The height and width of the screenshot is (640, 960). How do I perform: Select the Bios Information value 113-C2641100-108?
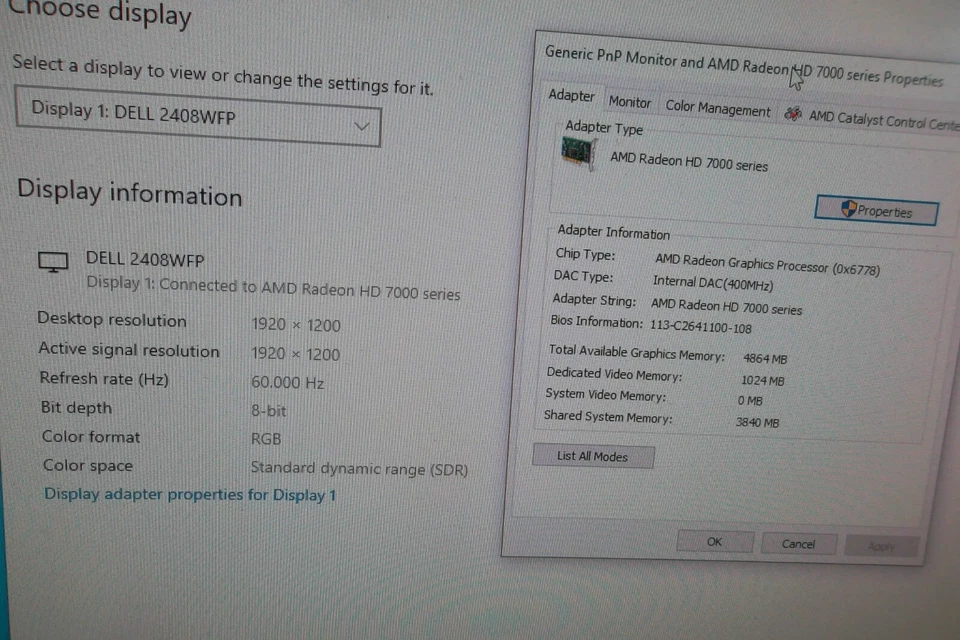tap(702, 328)
